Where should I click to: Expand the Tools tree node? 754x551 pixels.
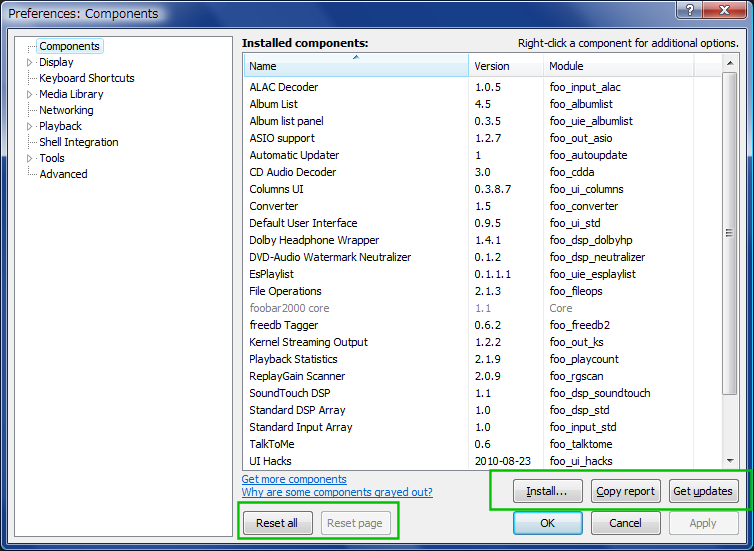pyautogui.click(x=29, y=158)
